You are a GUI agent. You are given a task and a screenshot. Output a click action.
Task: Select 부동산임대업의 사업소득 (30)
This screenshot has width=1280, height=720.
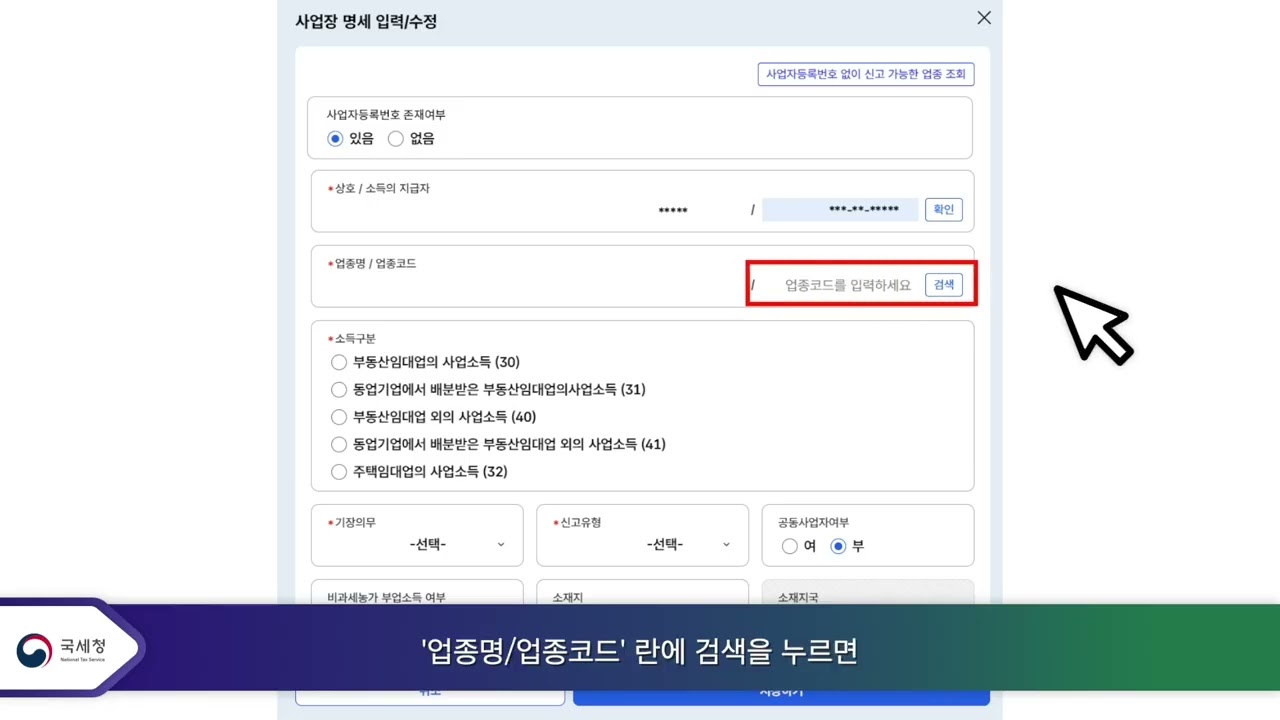click(x=339, y=362)
